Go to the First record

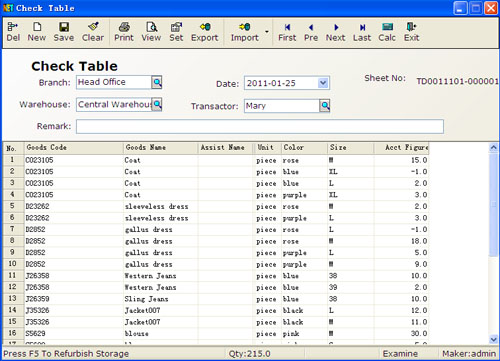(287, 32)
